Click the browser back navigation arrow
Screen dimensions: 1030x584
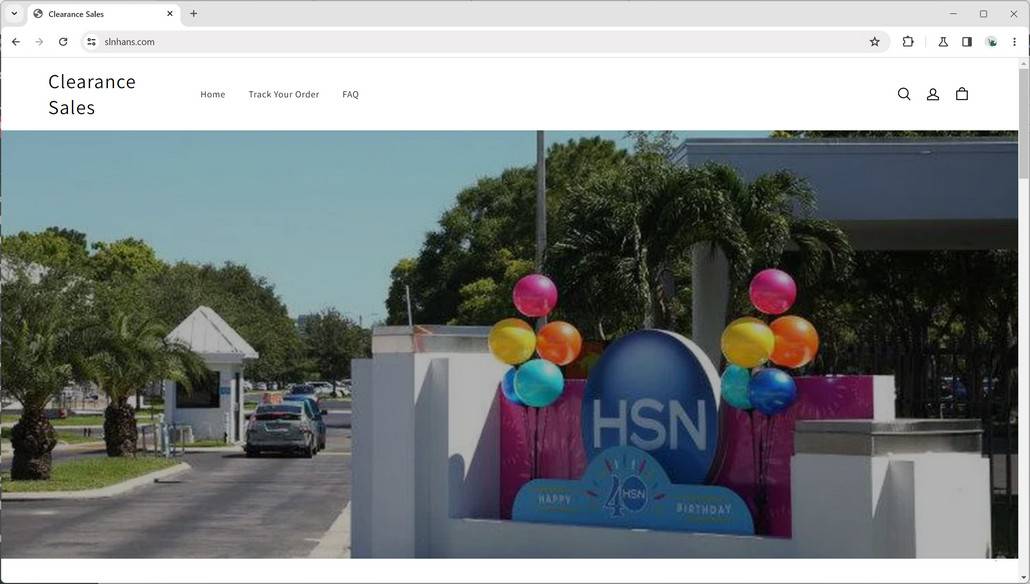tap(15, 41)
